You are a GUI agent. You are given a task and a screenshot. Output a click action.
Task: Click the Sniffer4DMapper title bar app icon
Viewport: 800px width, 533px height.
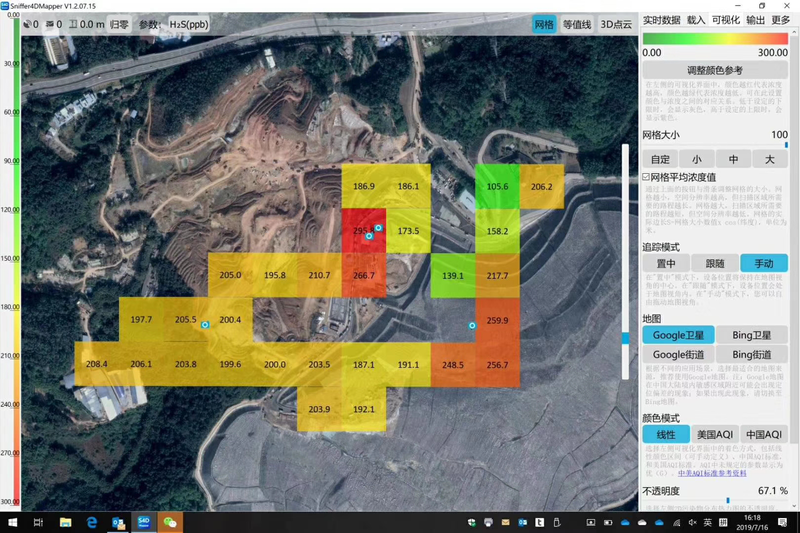[5, 6]
